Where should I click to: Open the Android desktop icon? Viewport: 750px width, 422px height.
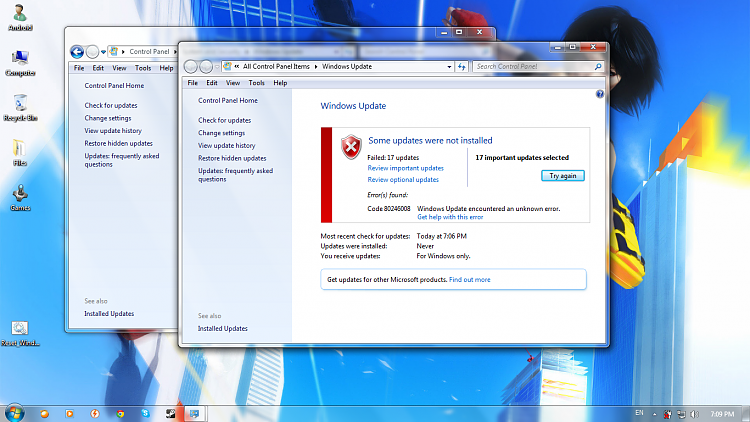[20, 18]
